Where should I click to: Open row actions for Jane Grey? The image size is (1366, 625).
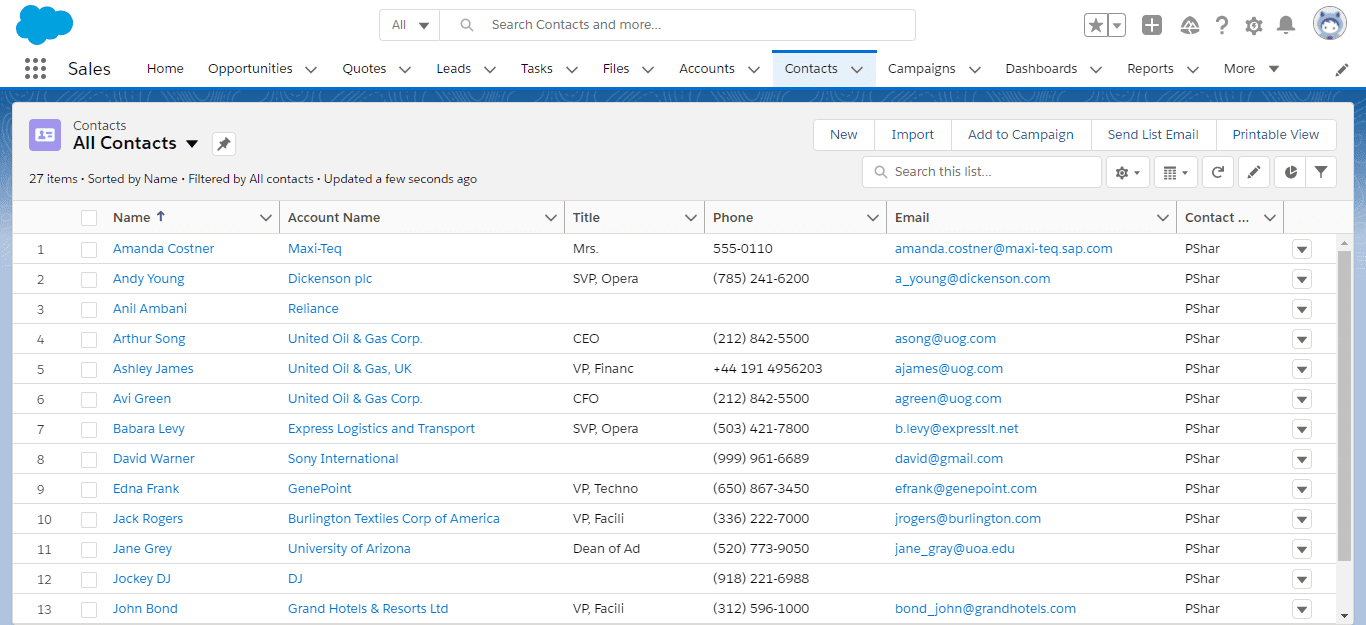[1301, 549]
